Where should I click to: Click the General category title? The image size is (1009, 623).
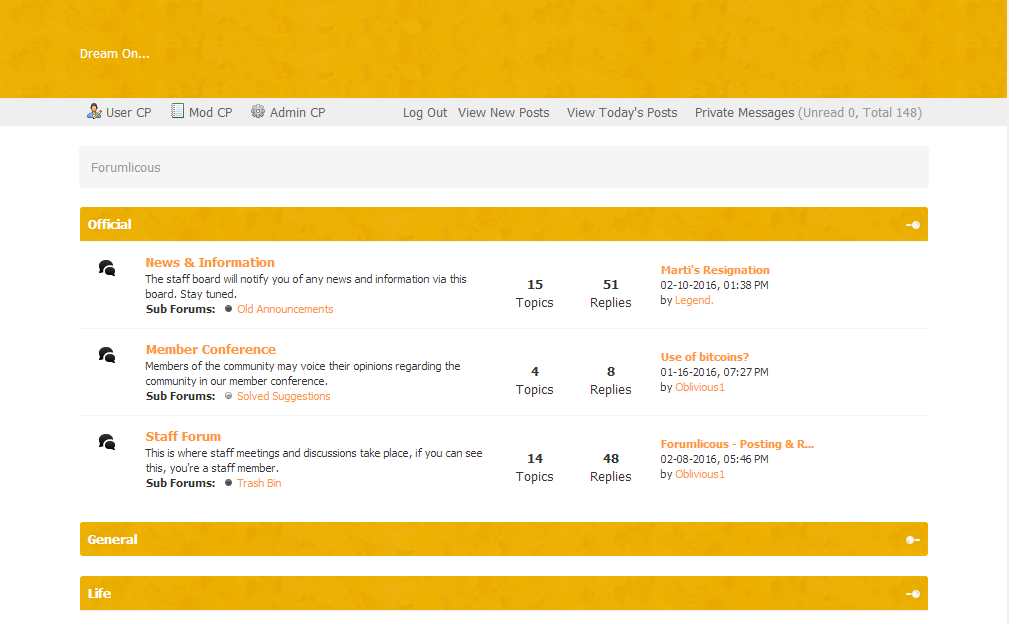(112, 539)
